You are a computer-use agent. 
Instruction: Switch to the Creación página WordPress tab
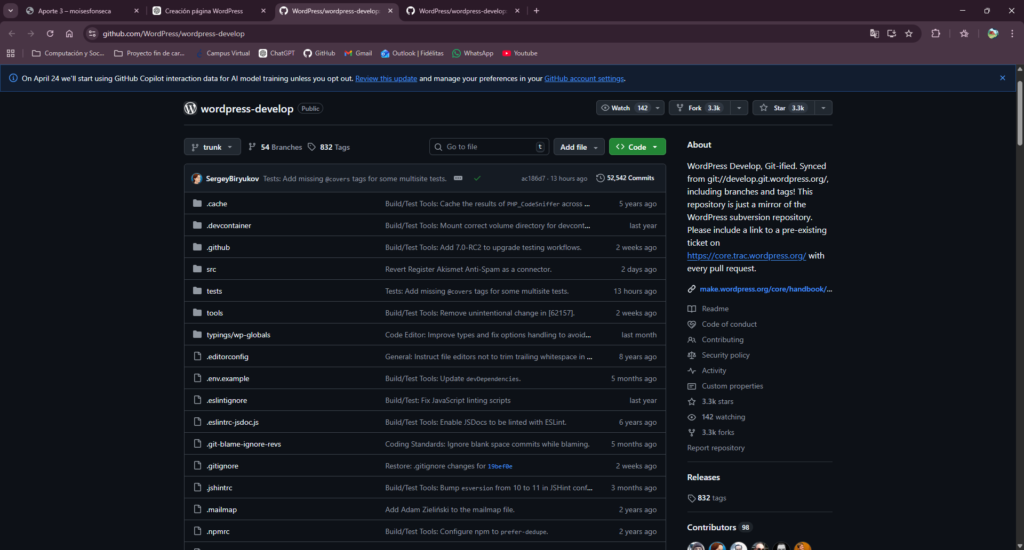click(x=208, y=10)
